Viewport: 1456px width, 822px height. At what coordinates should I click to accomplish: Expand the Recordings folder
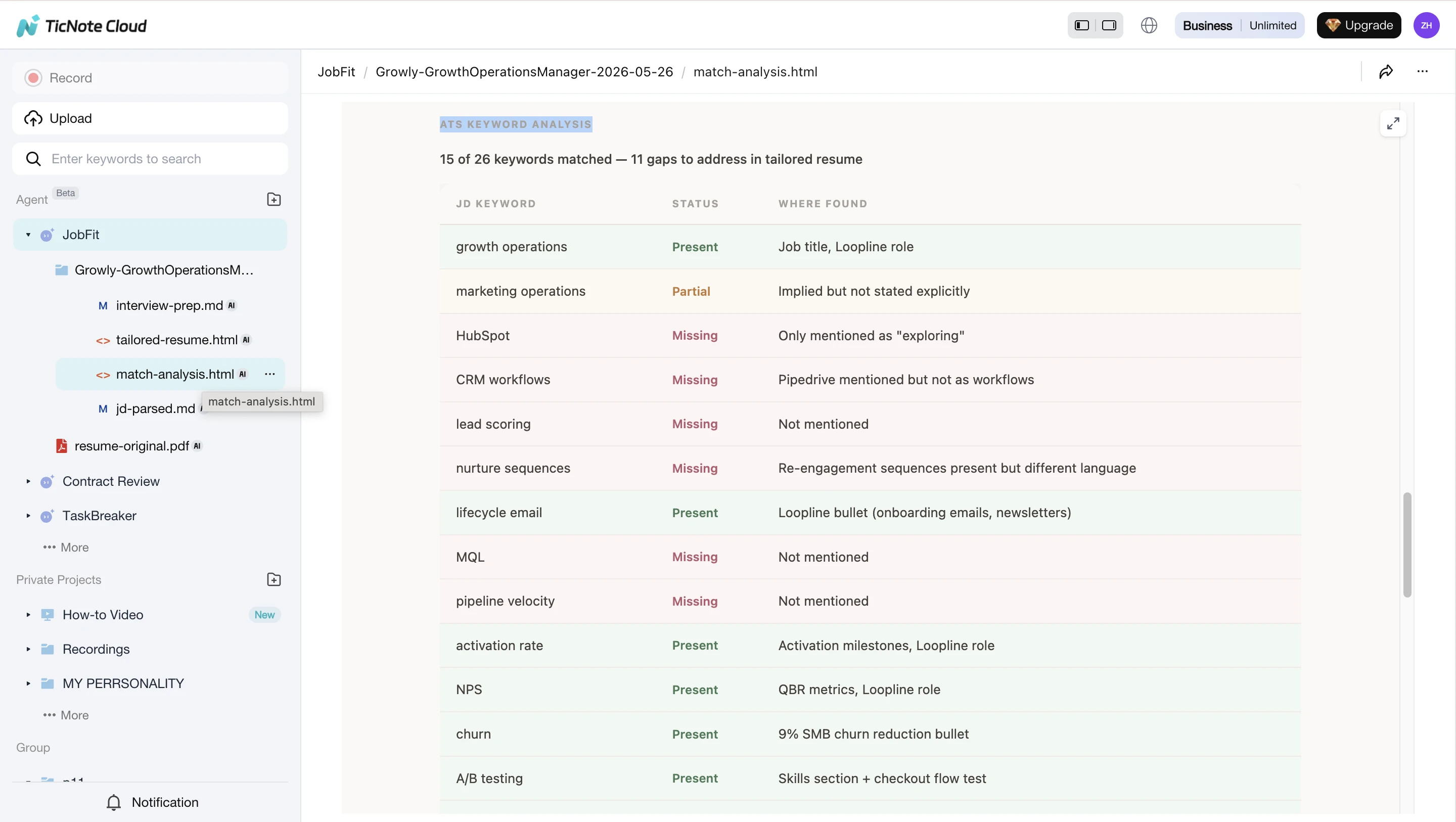pos(28,649)
